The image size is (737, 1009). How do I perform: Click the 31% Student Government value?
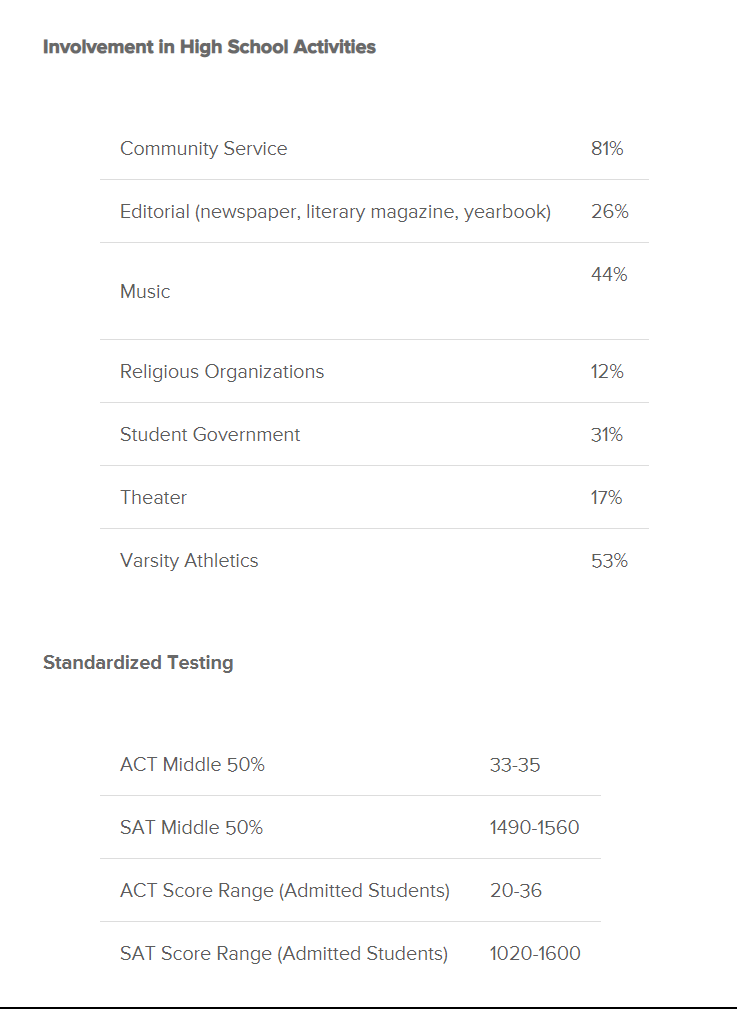point(607,435)
